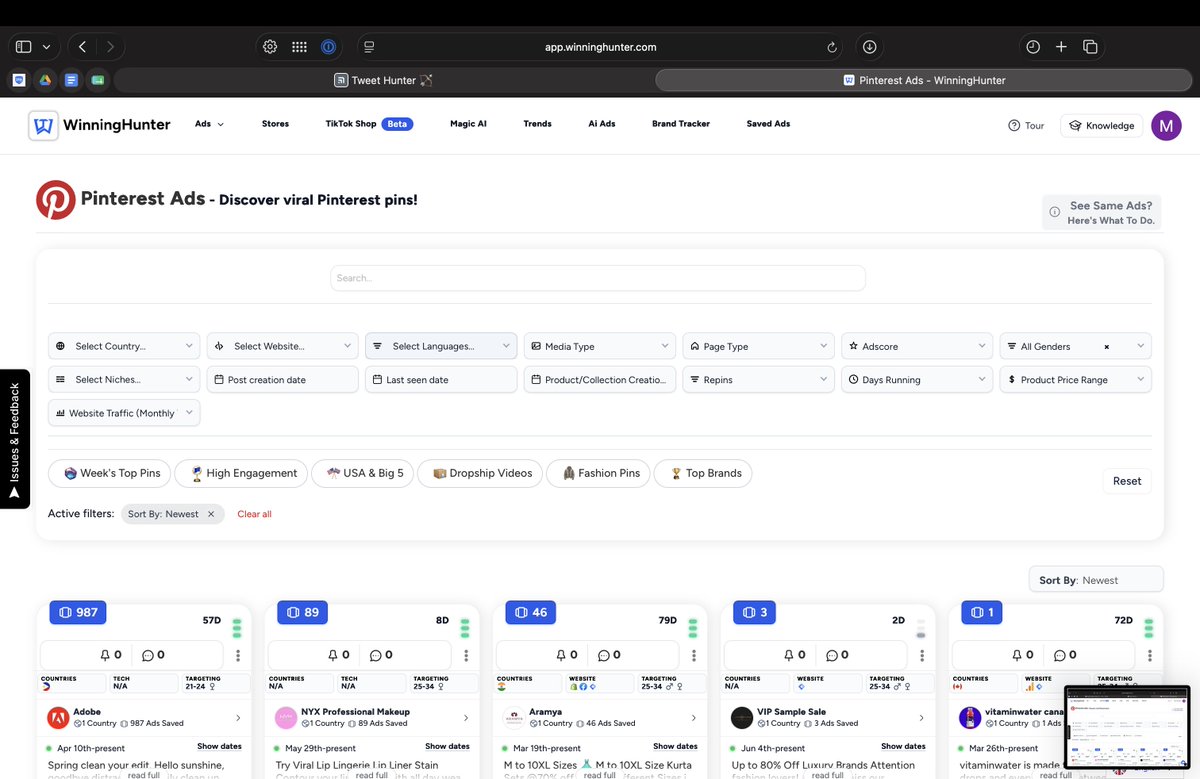Click the Reset filters button

[x=1127, y=481]
